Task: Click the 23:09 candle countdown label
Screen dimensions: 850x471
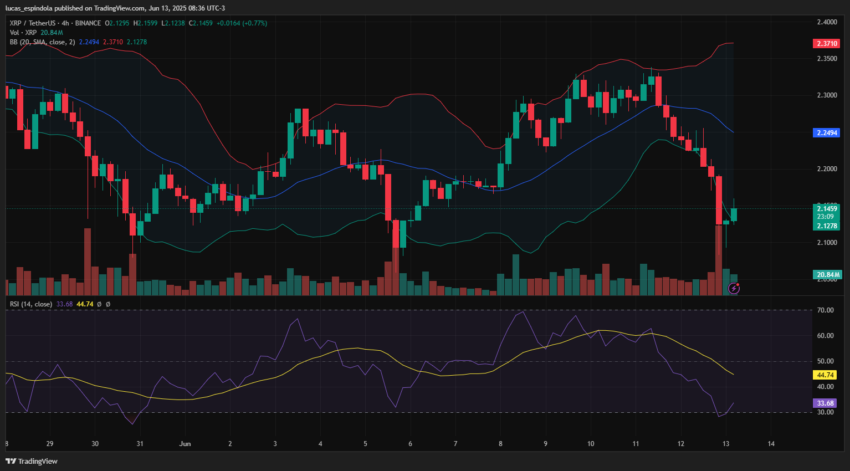Action: pyautogui.click(x=825, y=217)
